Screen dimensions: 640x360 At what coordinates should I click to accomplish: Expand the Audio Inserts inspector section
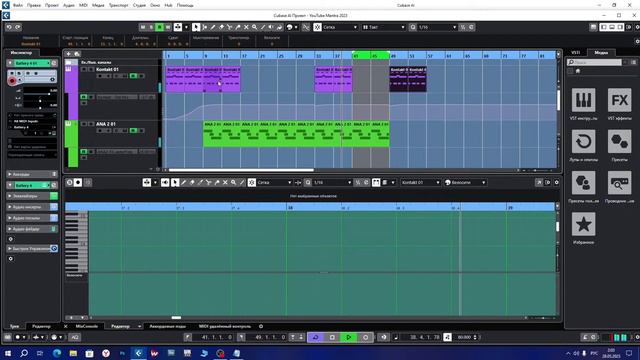(x=32, y=207)
